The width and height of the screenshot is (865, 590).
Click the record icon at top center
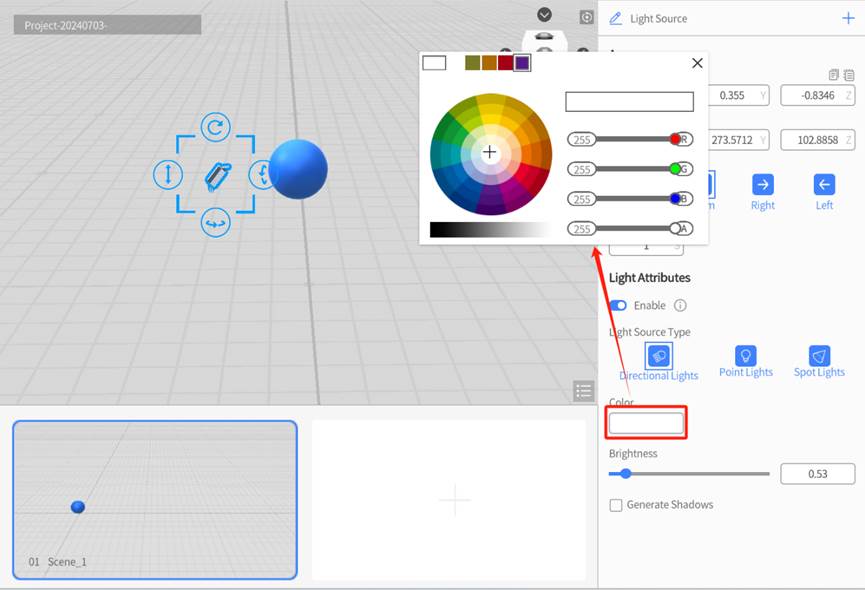[584, 16]
